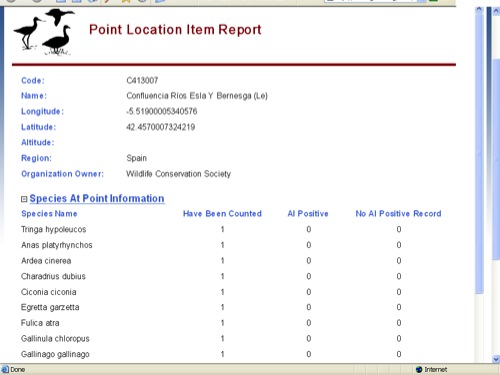
Task: Select the Gallinago gallinago species row
Action: tap(231, 354)
